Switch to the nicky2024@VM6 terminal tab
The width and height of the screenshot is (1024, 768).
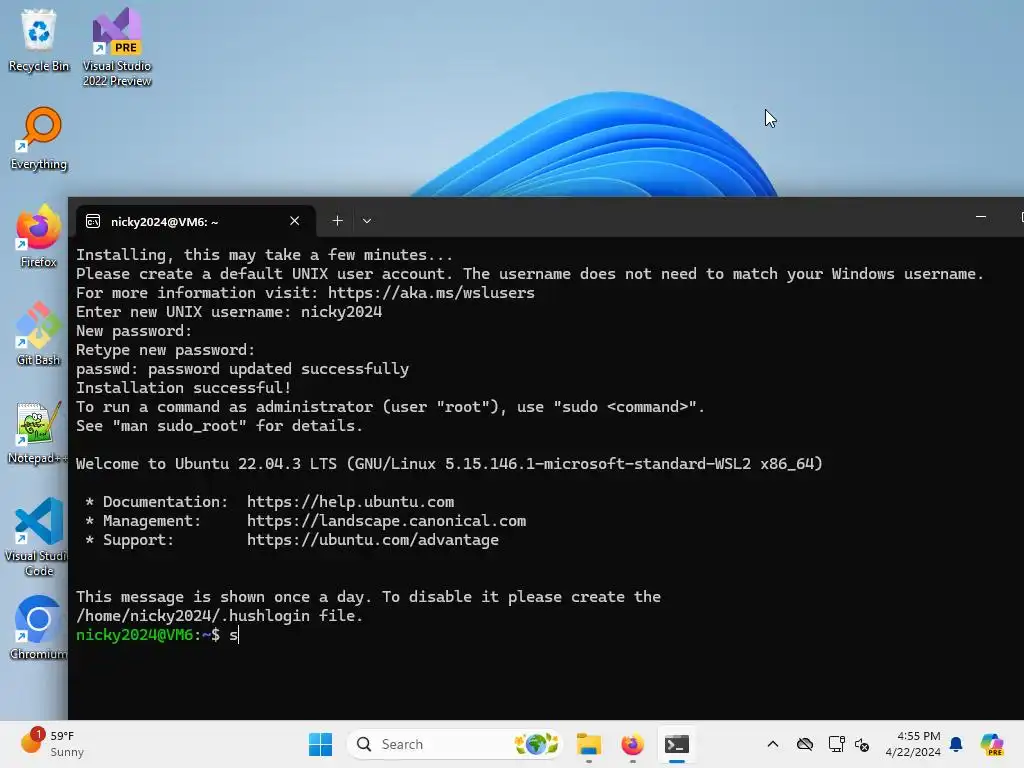pyautogui.click(x=195, y=221)
